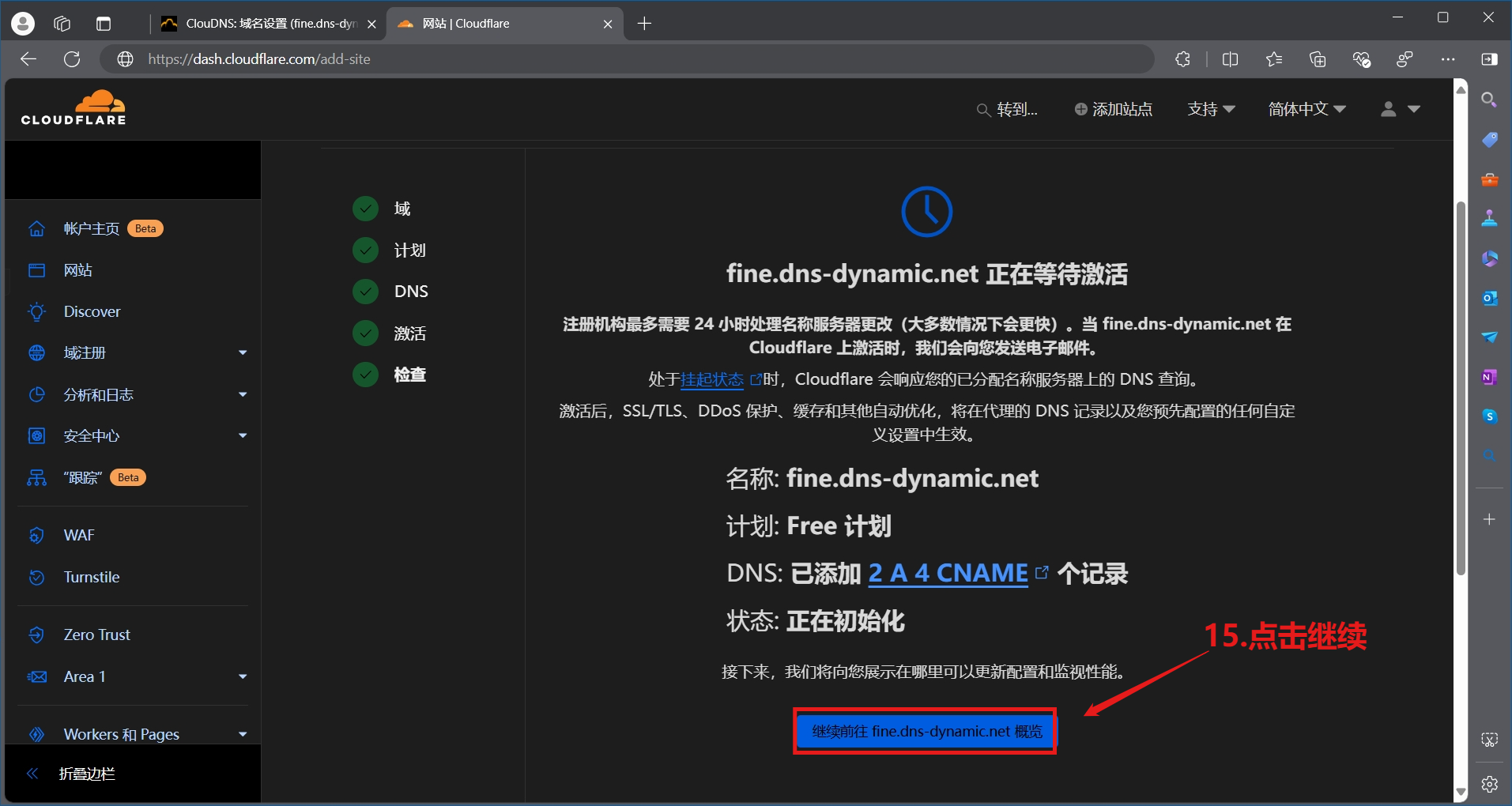Close the ClouDNS tab
This screenshot has width=1512, height=806.
(x=371, y=24)
